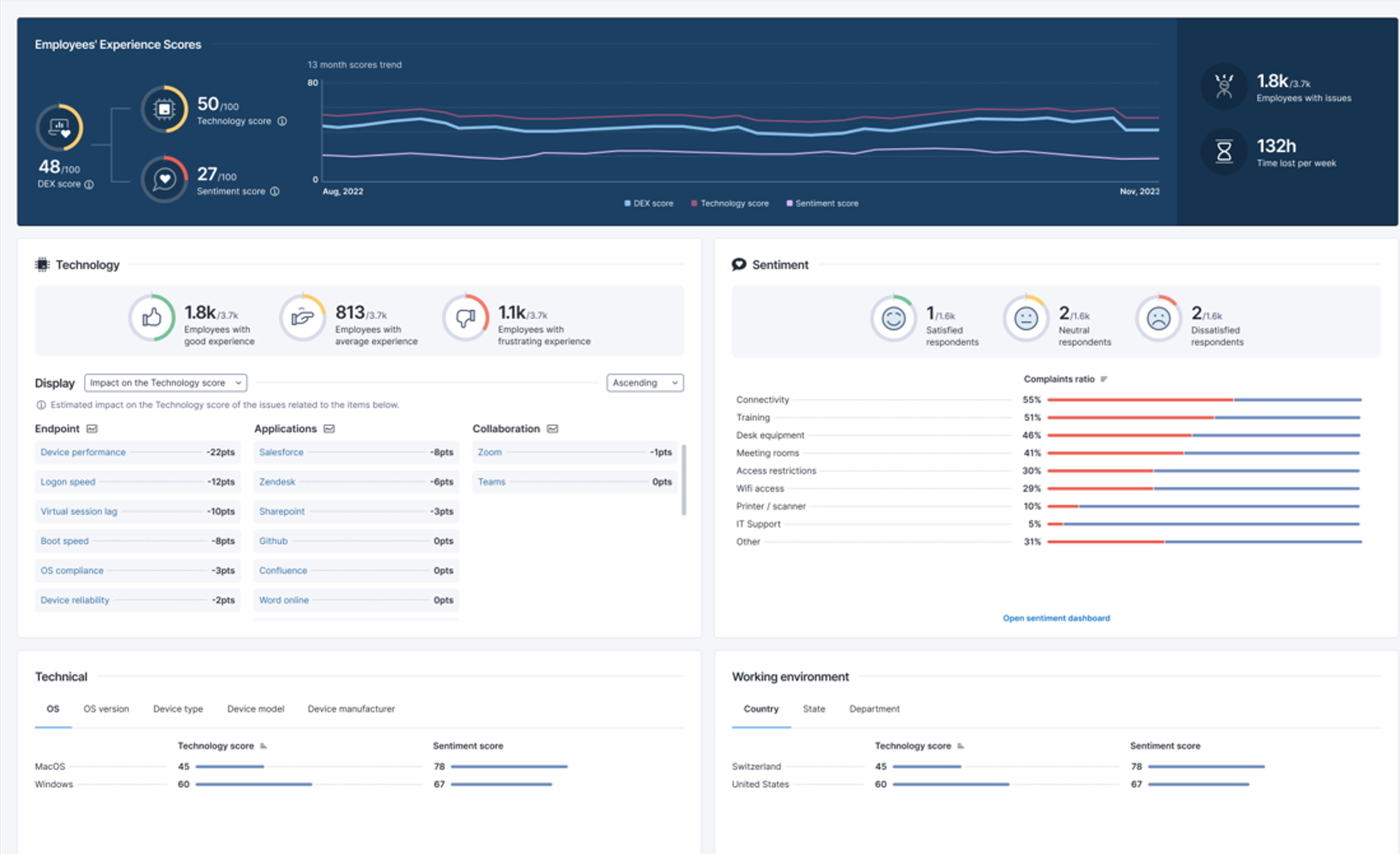Click the Applications pop-out icon
This screenshot has width=1400, height=854.
(x=329, y=428)
